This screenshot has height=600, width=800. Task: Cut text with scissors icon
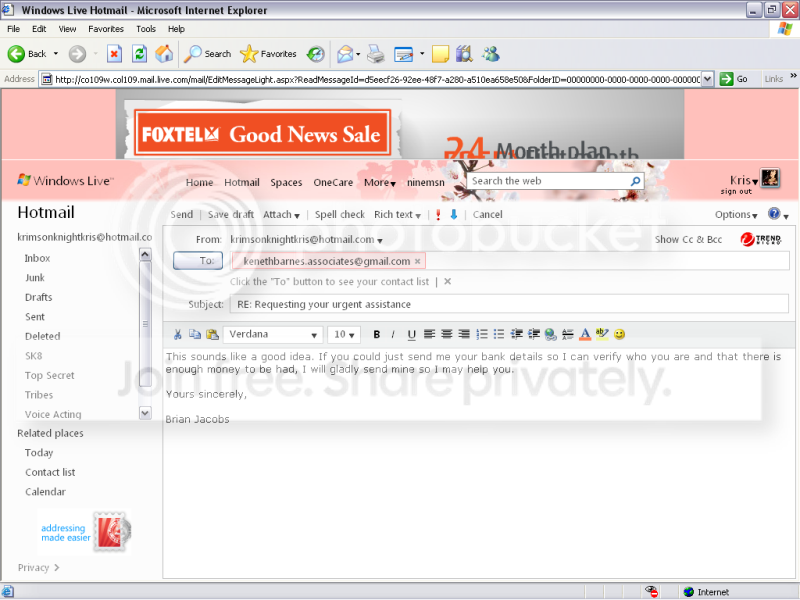178,334
